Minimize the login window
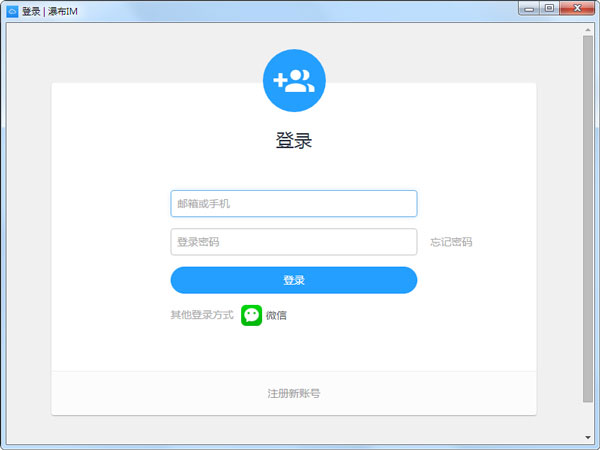The image size is (600, 450). point(530,8)
